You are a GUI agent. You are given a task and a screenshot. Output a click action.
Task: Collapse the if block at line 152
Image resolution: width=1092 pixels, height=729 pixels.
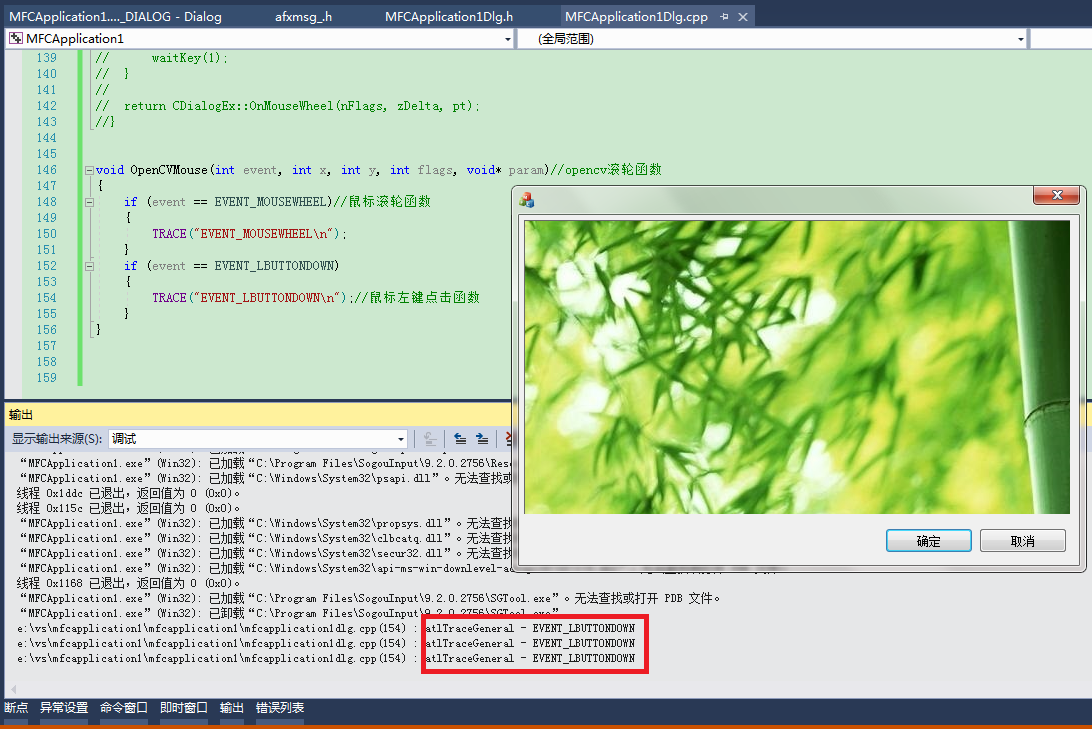[90, 266]
